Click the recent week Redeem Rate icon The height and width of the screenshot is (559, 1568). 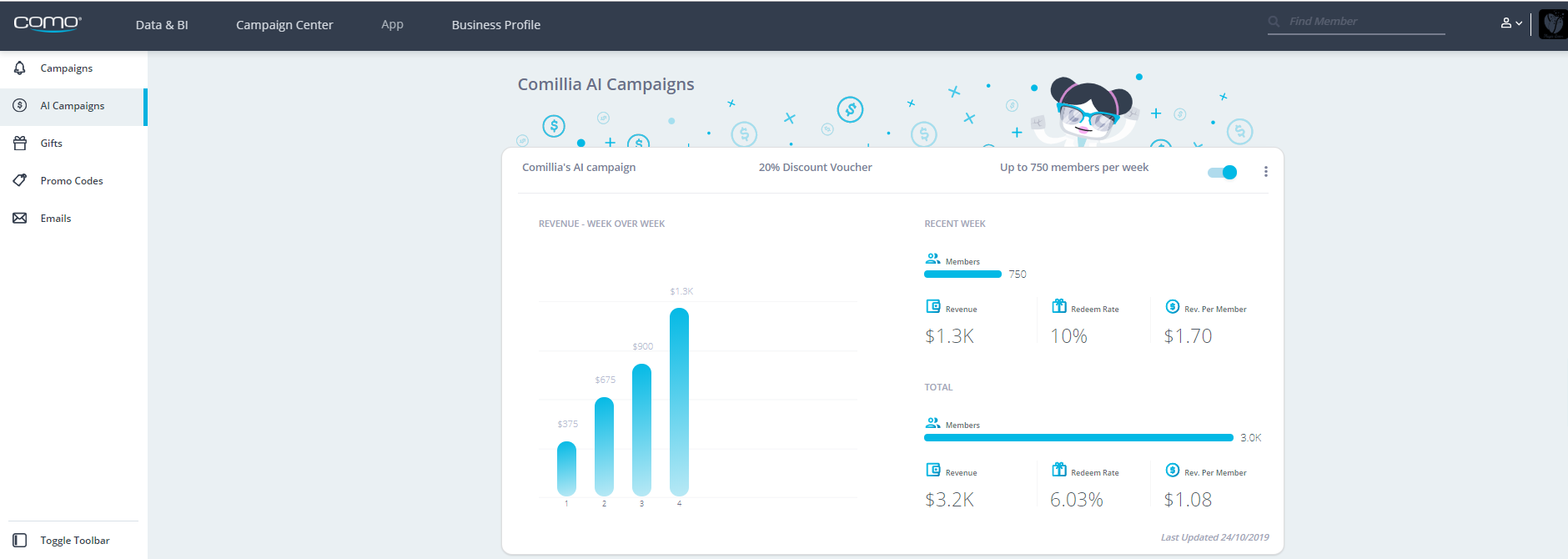[x=1059, y=306]
